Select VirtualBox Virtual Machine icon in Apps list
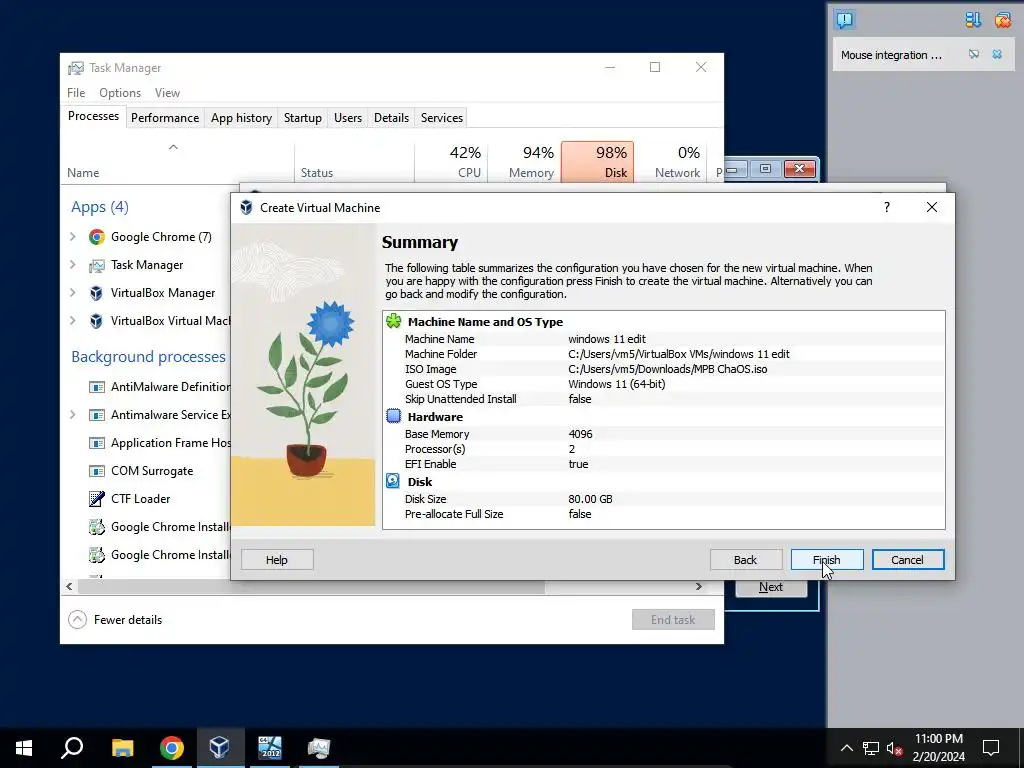Viewport: 1024px width, 768px height. click(97, 321)
